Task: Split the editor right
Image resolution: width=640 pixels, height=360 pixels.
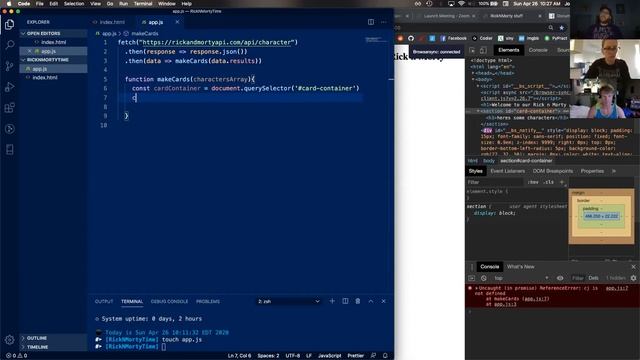Action: (x=371, y=22)
